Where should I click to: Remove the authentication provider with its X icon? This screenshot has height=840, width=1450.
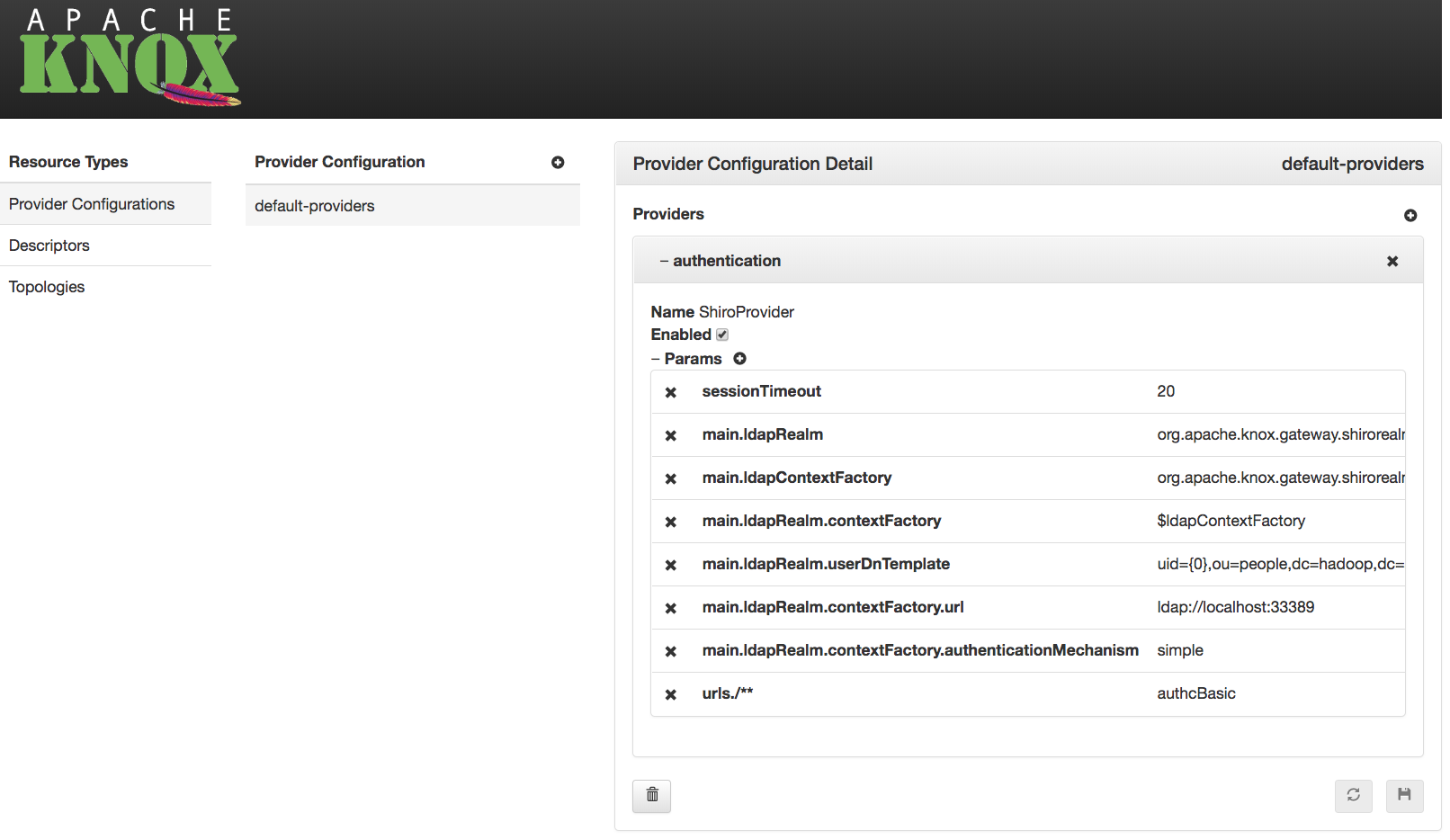tap(1392, 261)
